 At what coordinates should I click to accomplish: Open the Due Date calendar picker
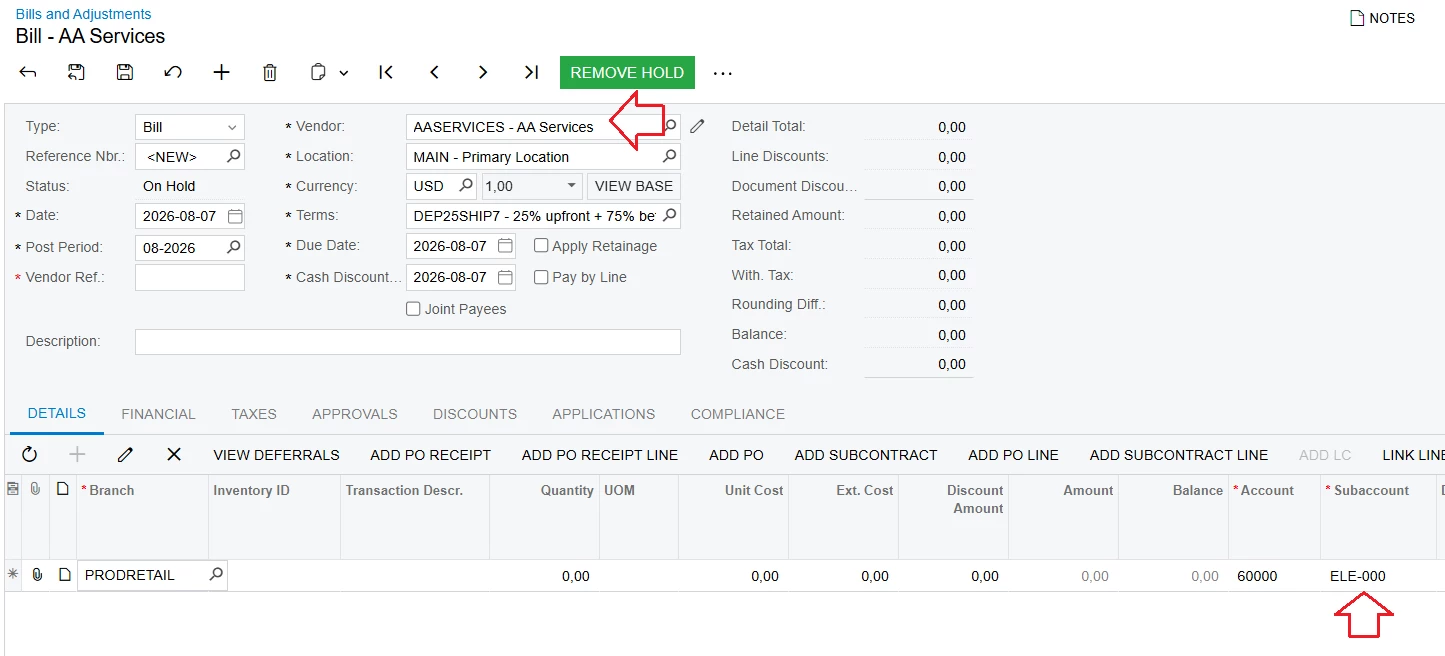[506, 245]
